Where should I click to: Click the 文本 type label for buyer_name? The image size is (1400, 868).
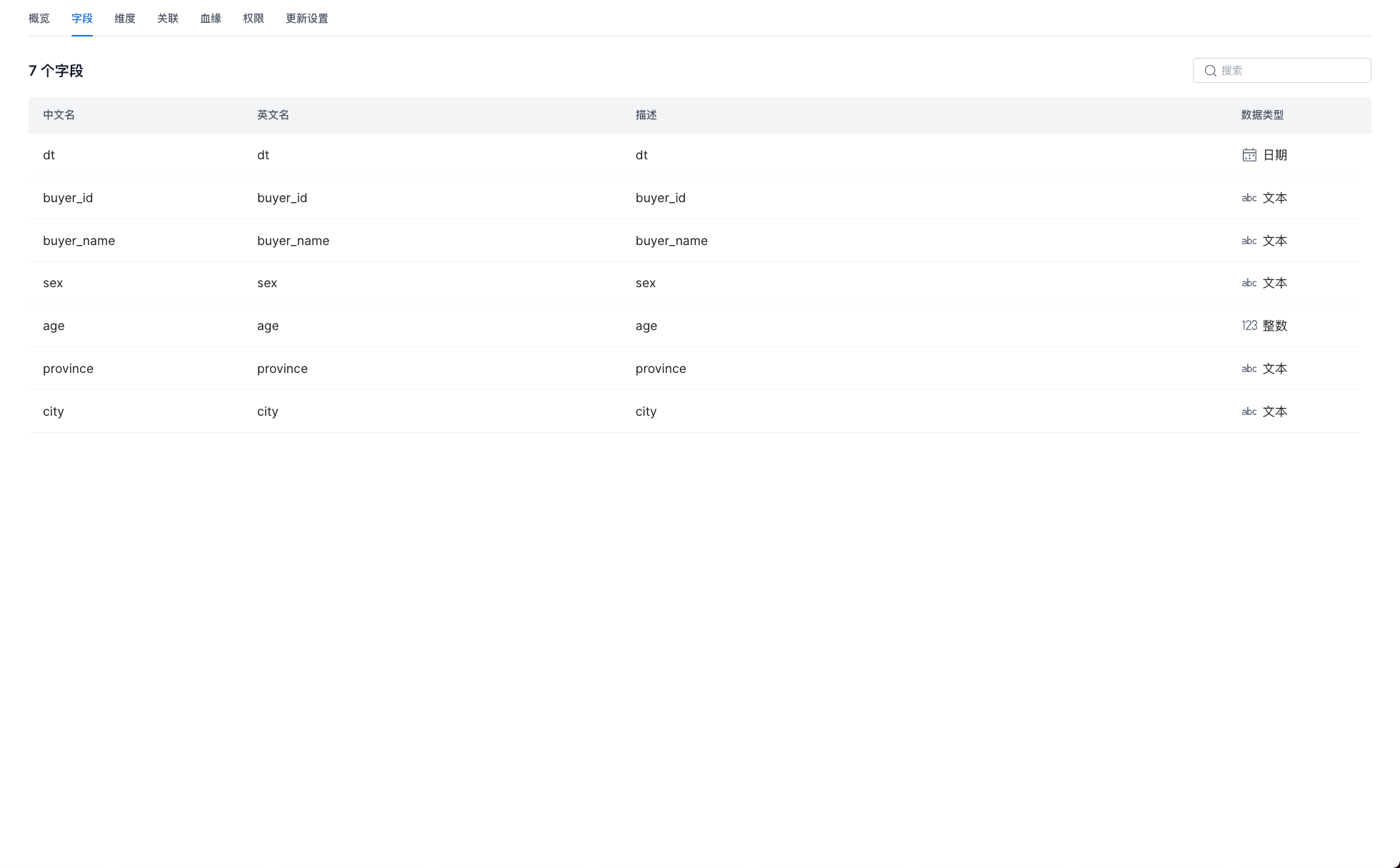pyautogui.click(x=1275, y=241)
